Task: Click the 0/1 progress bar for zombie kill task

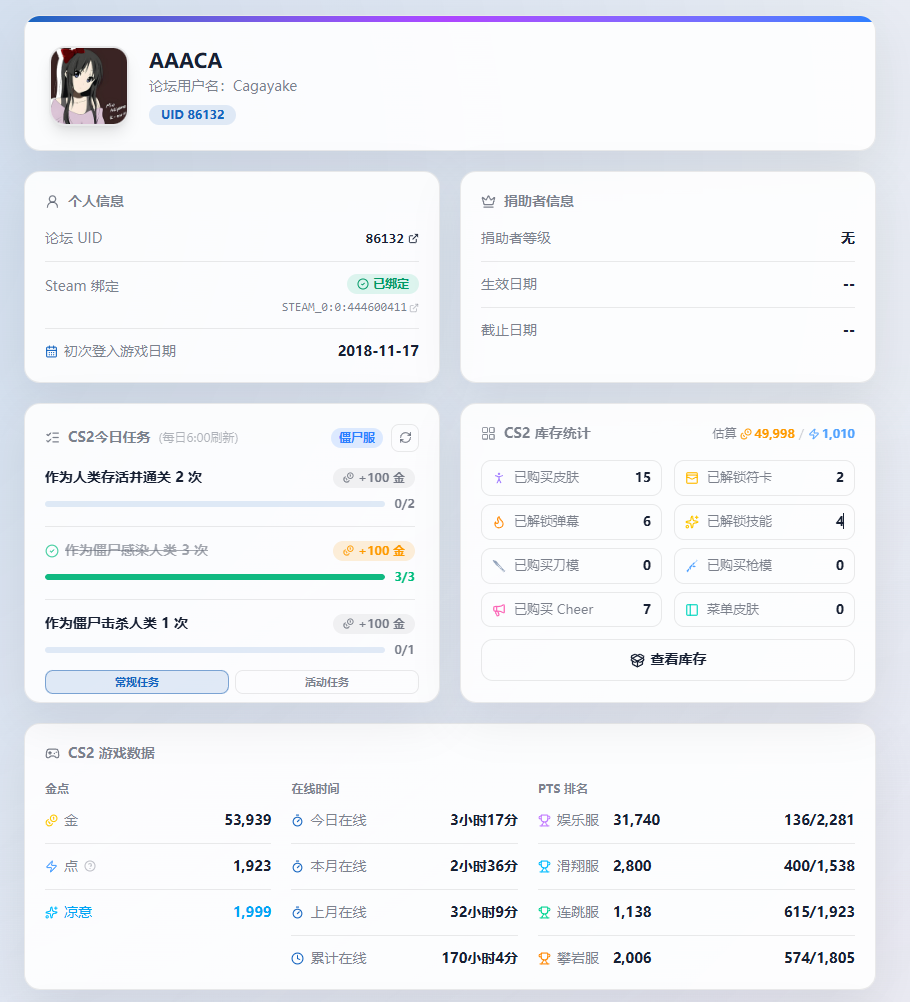Action: (215, 650)
